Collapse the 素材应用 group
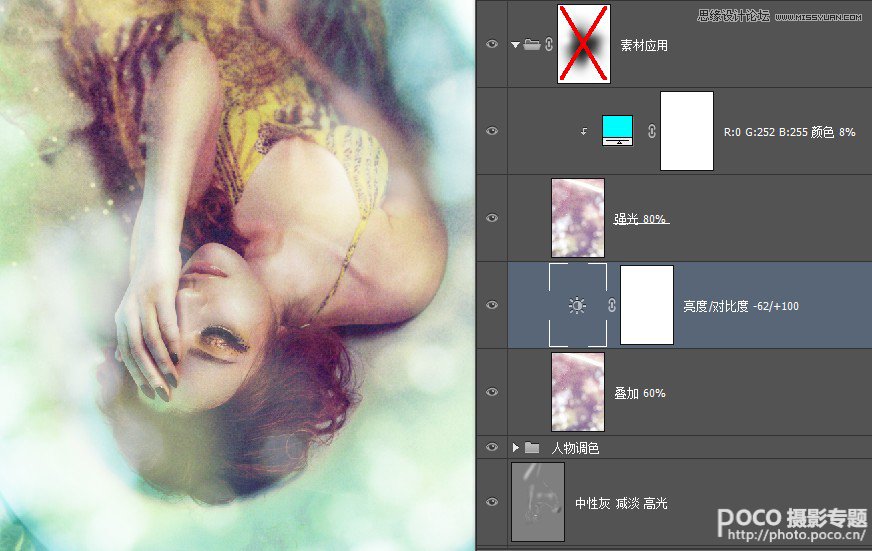Viewport: 872px width, 551px height. 516,44
